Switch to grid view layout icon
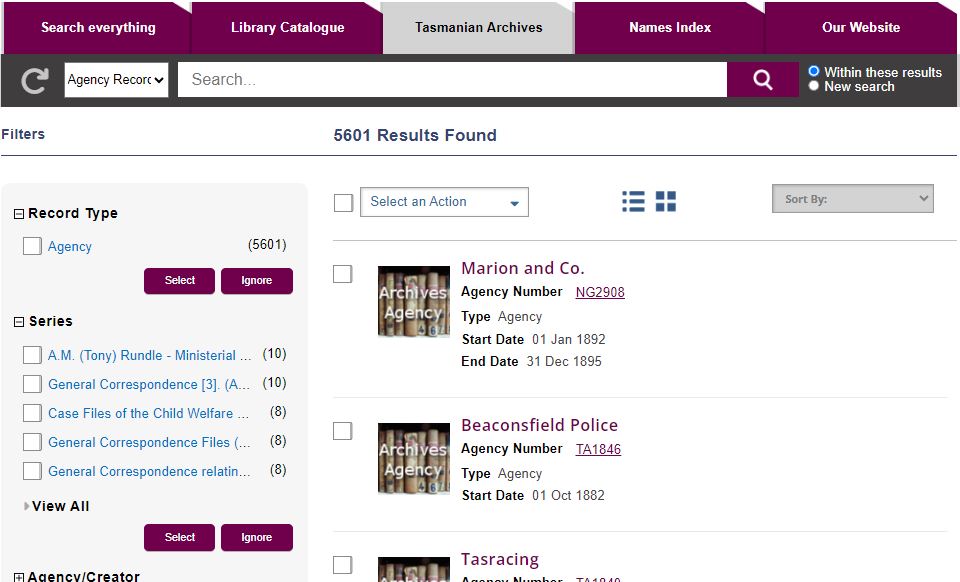Image resolution: width=960 pixels, height=582 pixels. pos(666,202)
